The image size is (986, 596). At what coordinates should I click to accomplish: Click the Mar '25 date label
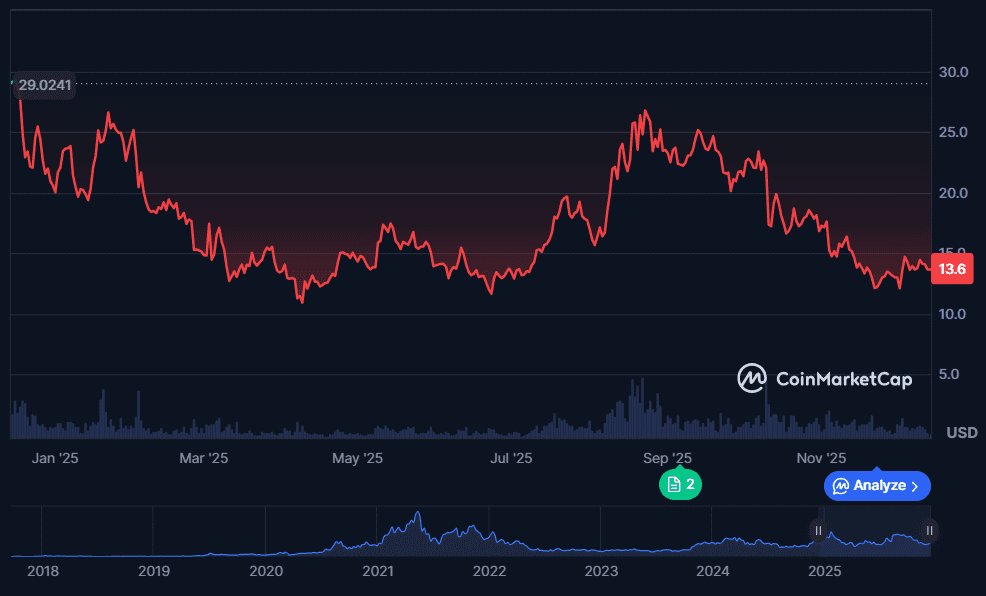(x=204, y=458)
